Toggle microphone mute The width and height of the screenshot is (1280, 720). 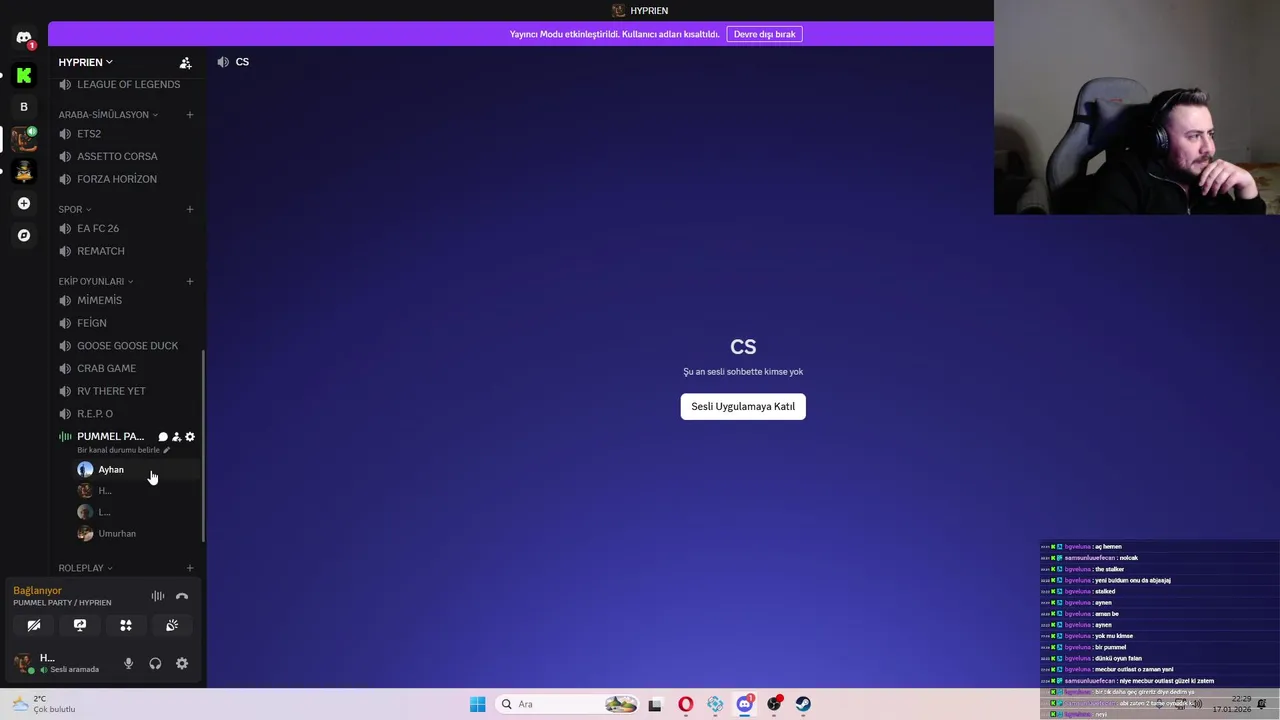[128, 663]
